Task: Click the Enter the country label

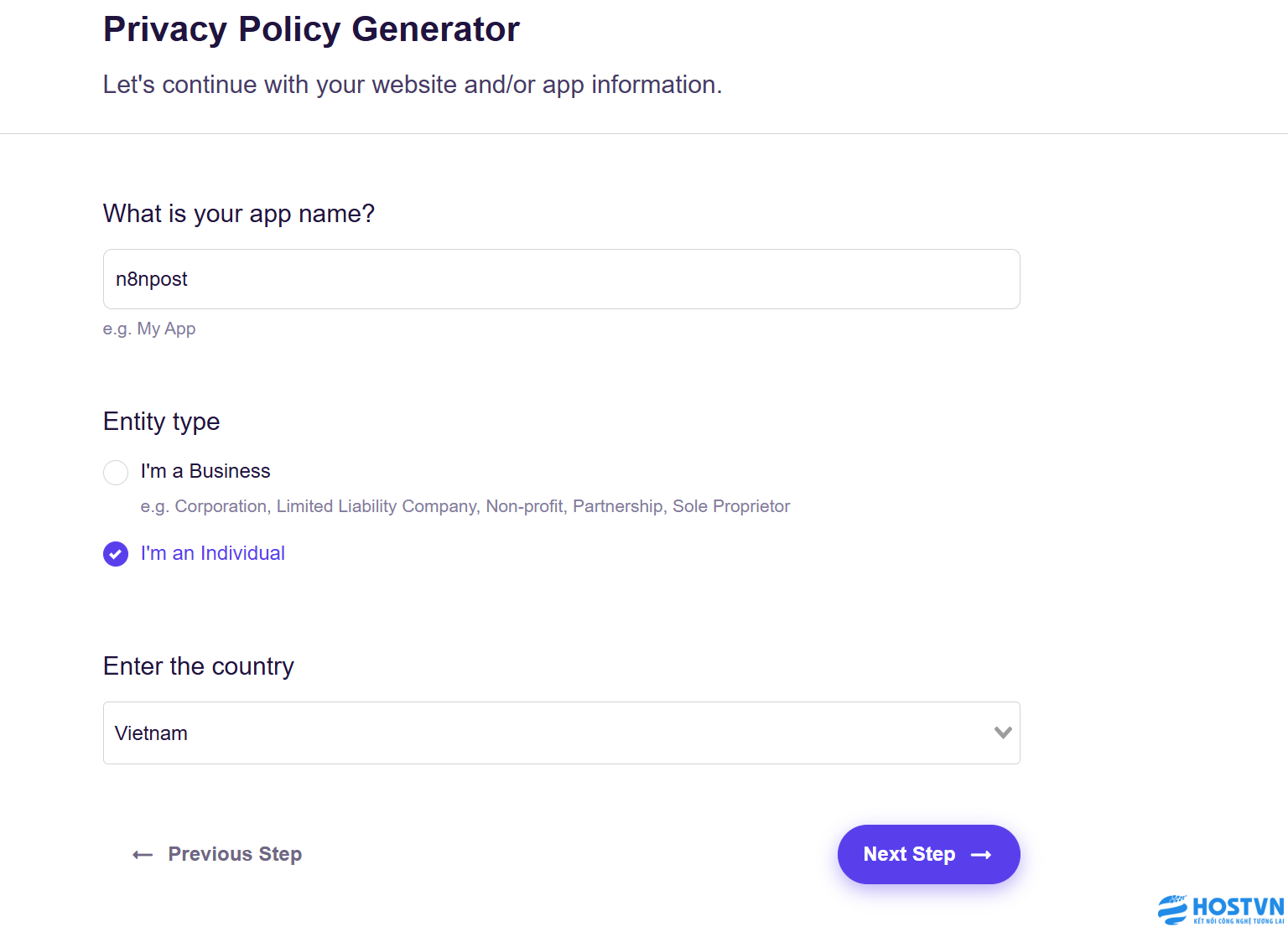Action: (199, 666)
